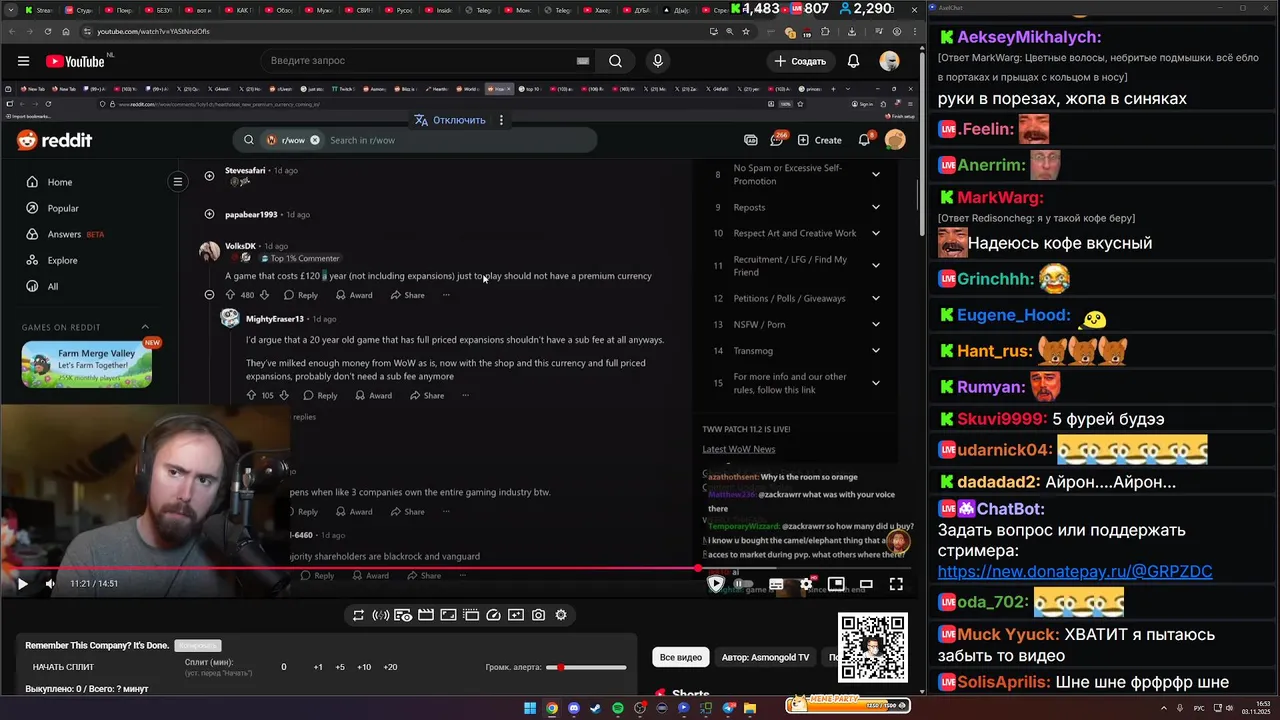Image resolution: width=1280 pixels, height=720 pixels.
Task: Expand rule 13 NSFW / Porn
Action: [x=875, y=324]
